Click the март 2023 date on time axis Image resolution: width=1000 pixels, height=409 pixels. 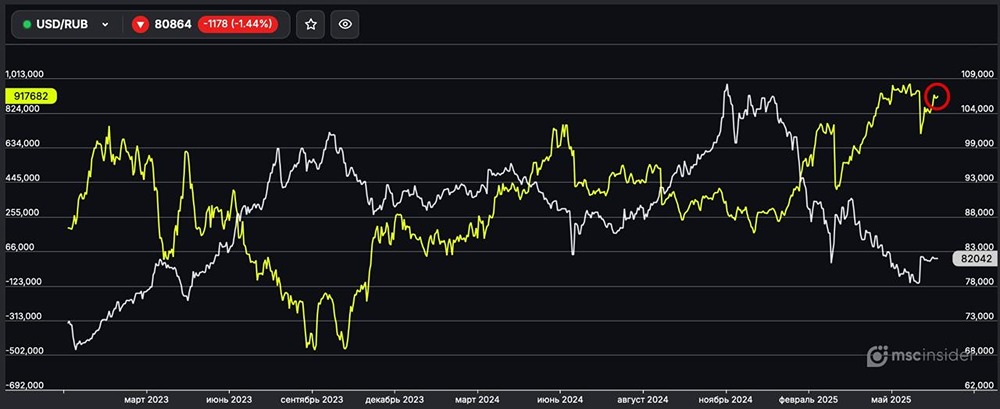146,399
